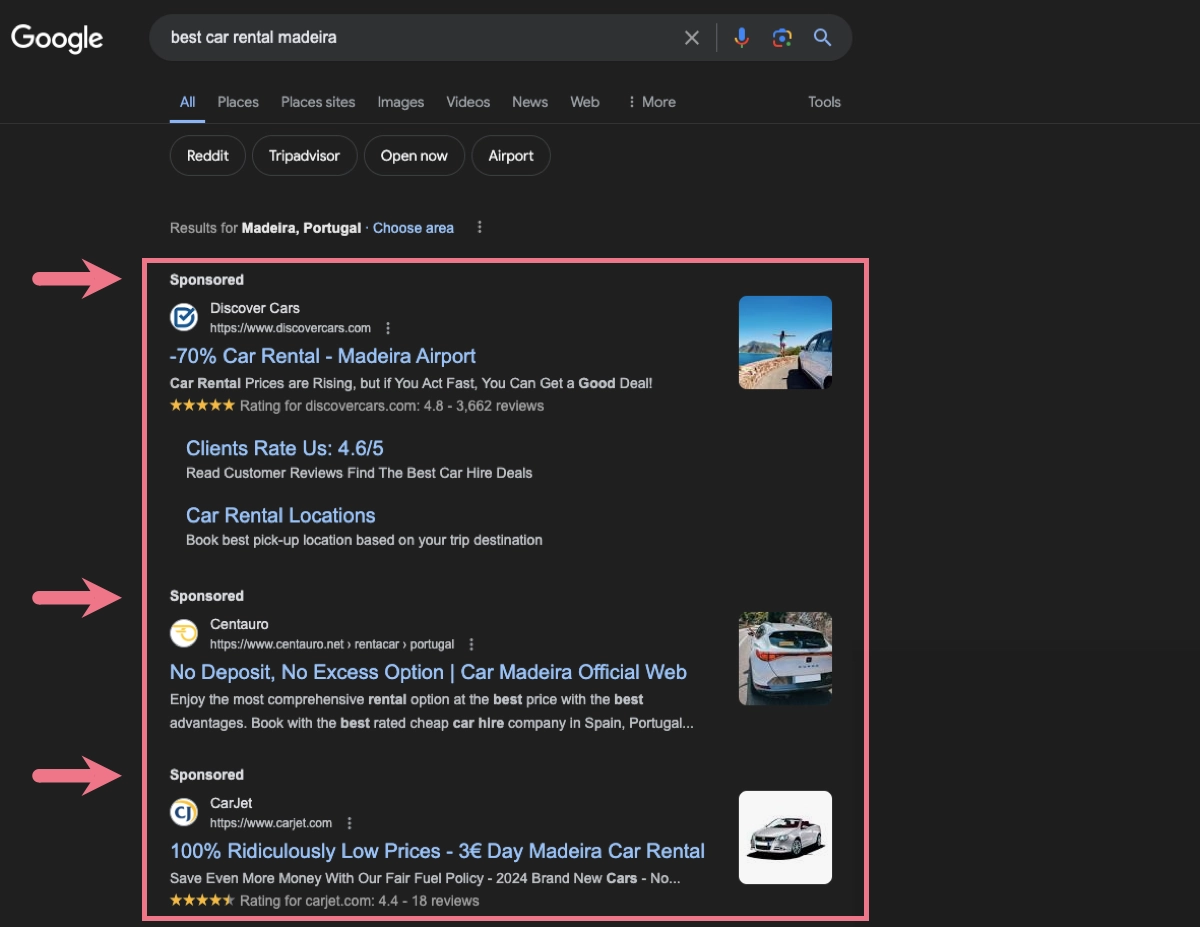Viewport: 1200px width, 927px height.
Task: Open the three-dot menu on the Discover Cars ad
Action: click(x=388, y=327)
